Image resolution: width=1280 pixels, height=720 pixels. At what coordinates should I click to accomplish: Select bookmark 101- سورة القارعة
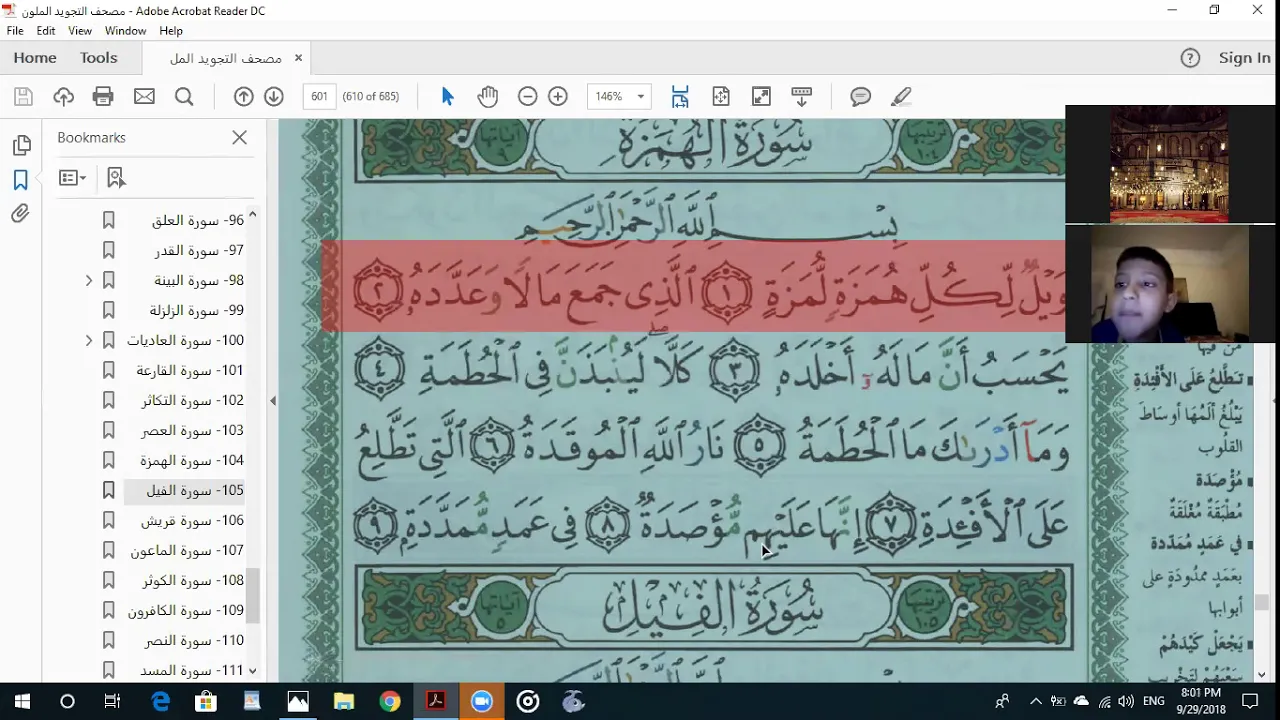point(190,370)
